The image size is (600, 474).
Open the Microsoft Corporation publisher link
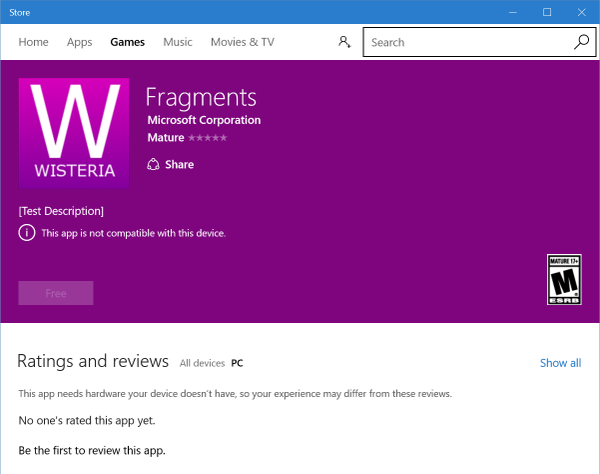[x=203, y=120]
